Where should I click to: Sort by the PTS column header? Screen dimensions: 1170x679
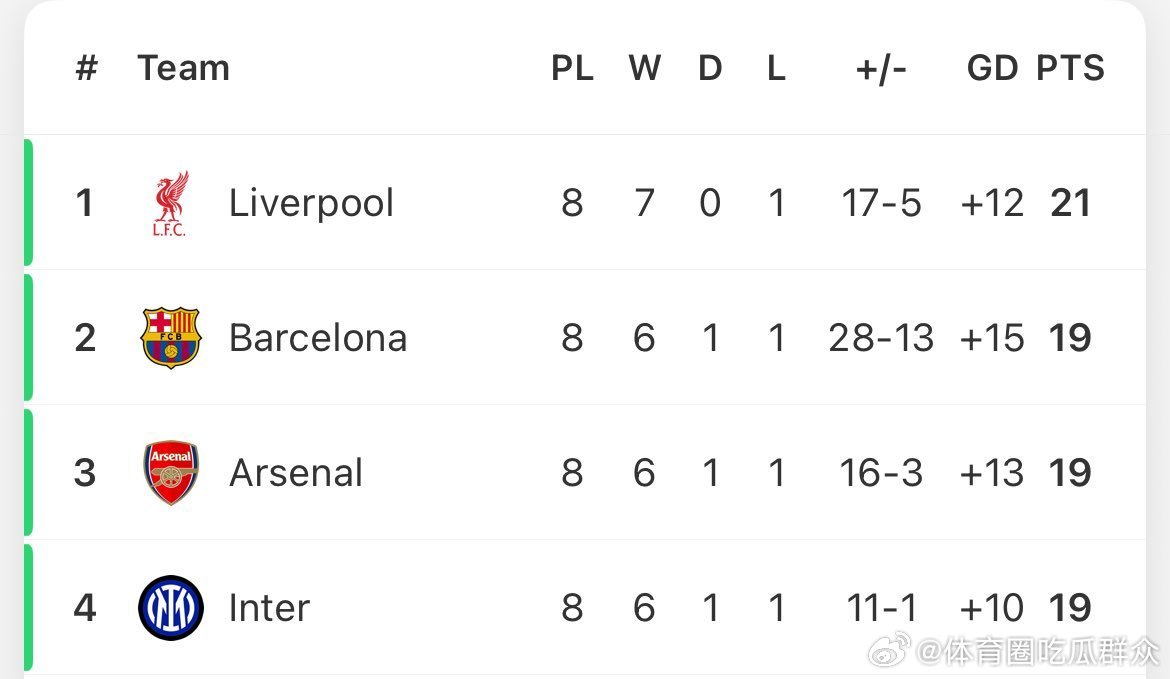click(1070, 68)
